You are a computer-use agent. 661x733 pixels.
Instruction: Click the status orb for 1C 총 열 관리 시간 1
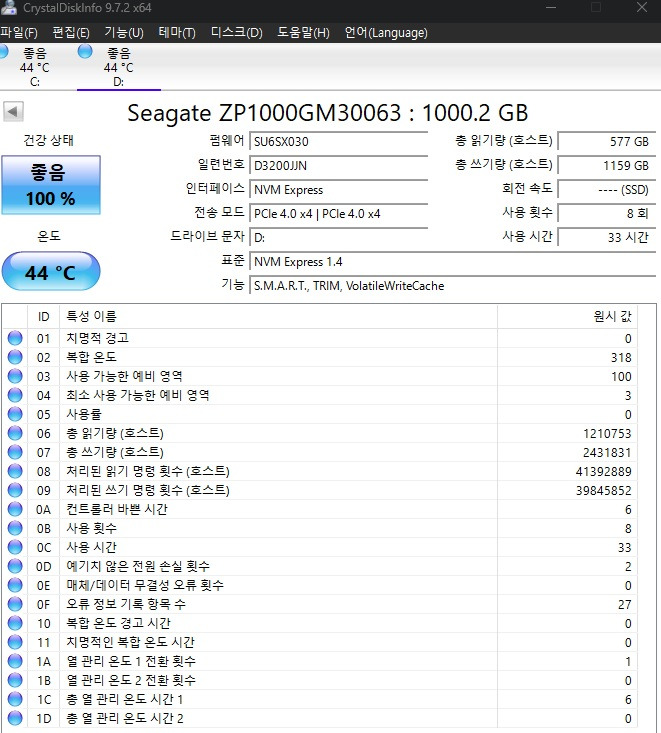coord(15,699)
